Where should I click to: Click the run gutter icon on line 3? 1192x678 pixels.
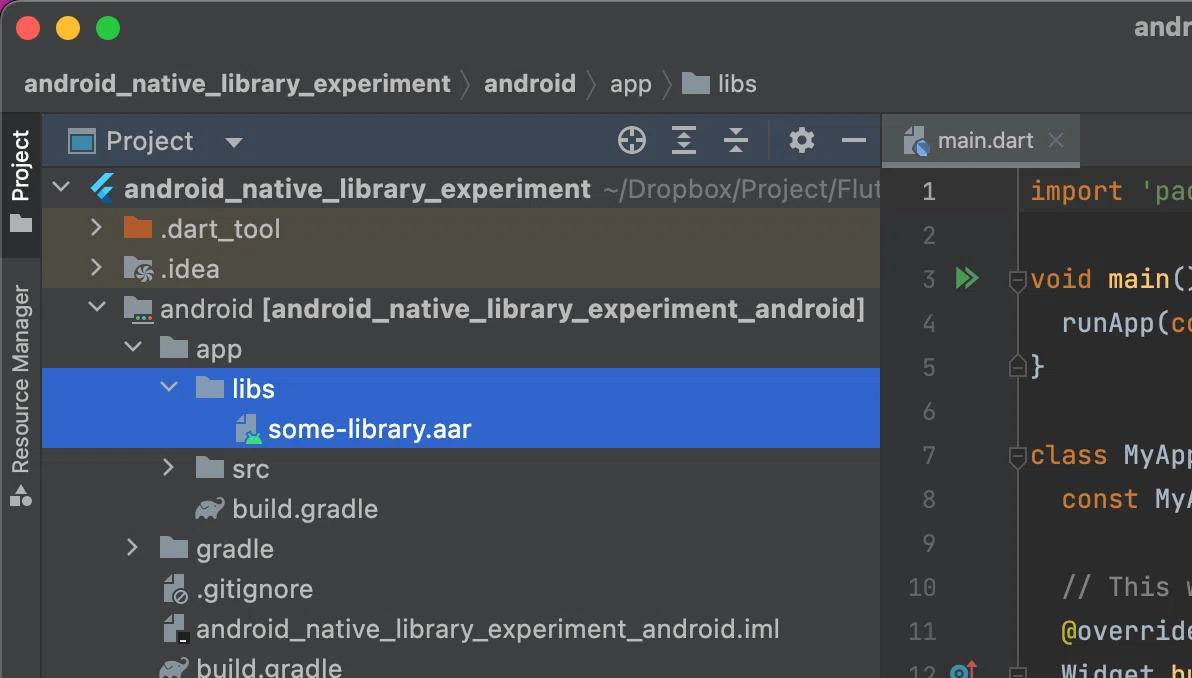point(966,278)
